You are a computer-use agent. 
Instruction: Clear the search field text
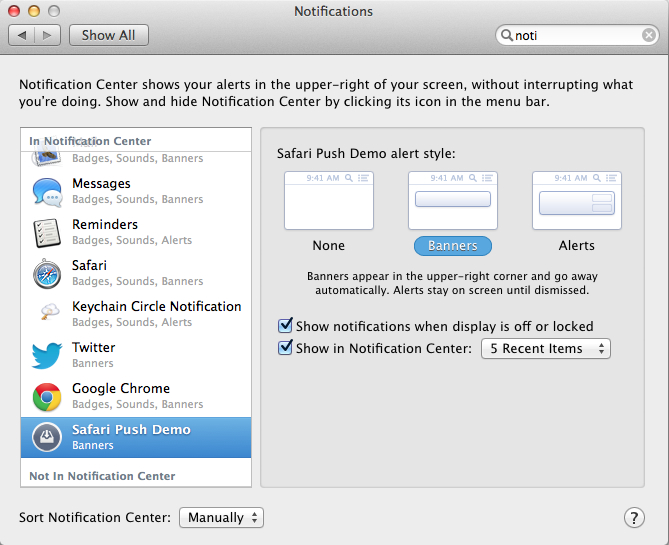click(649, 35)
